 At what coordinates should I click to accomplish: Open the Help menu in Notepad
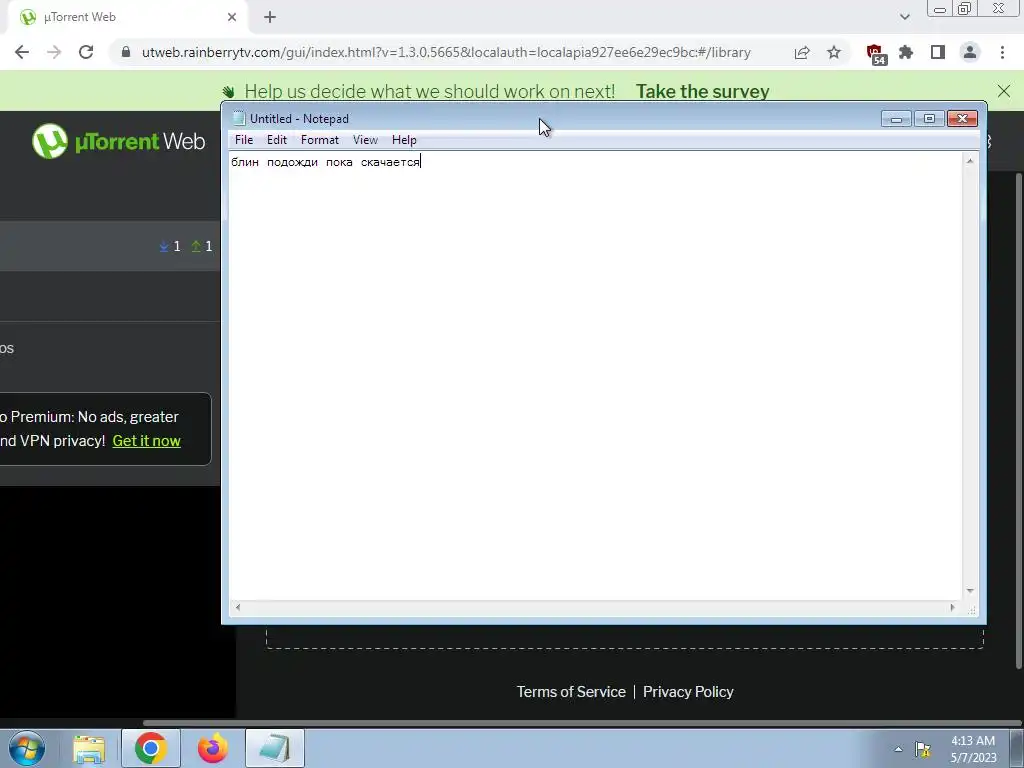pos(404,140)
